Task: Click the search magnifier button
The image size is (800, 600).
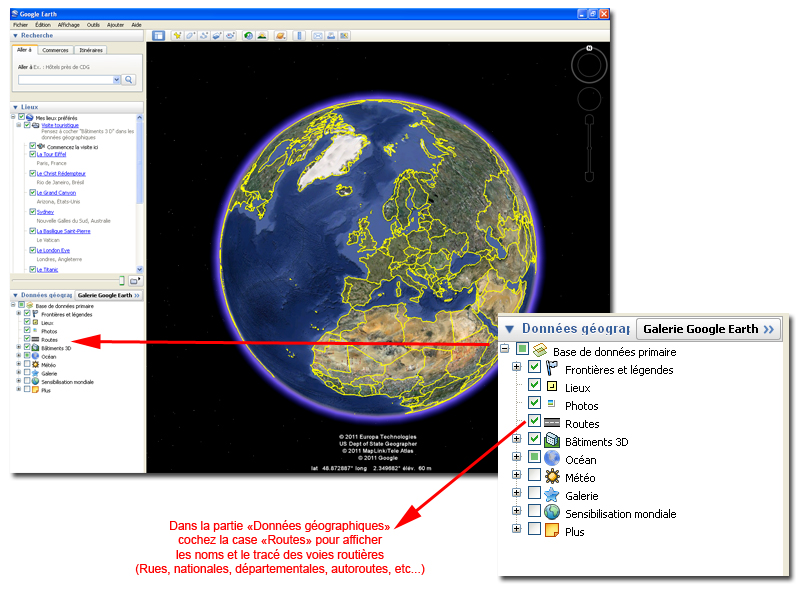Action: point(129,80)
